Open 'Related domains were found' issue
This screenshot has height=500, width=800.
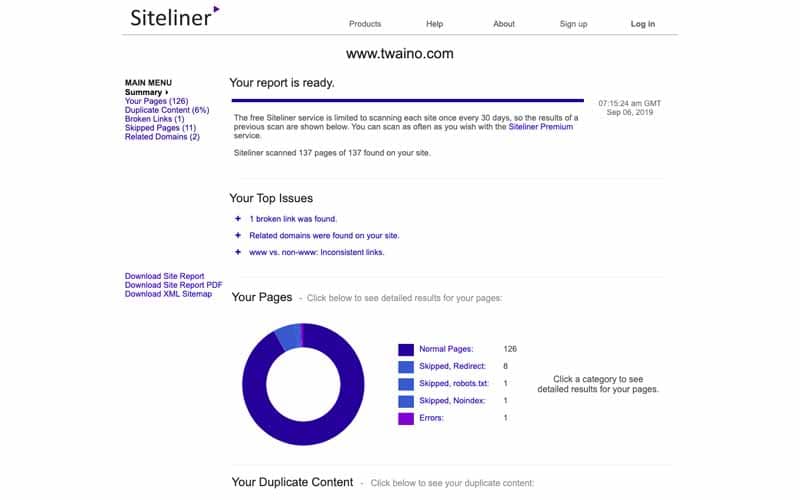[x=324, y=236]
